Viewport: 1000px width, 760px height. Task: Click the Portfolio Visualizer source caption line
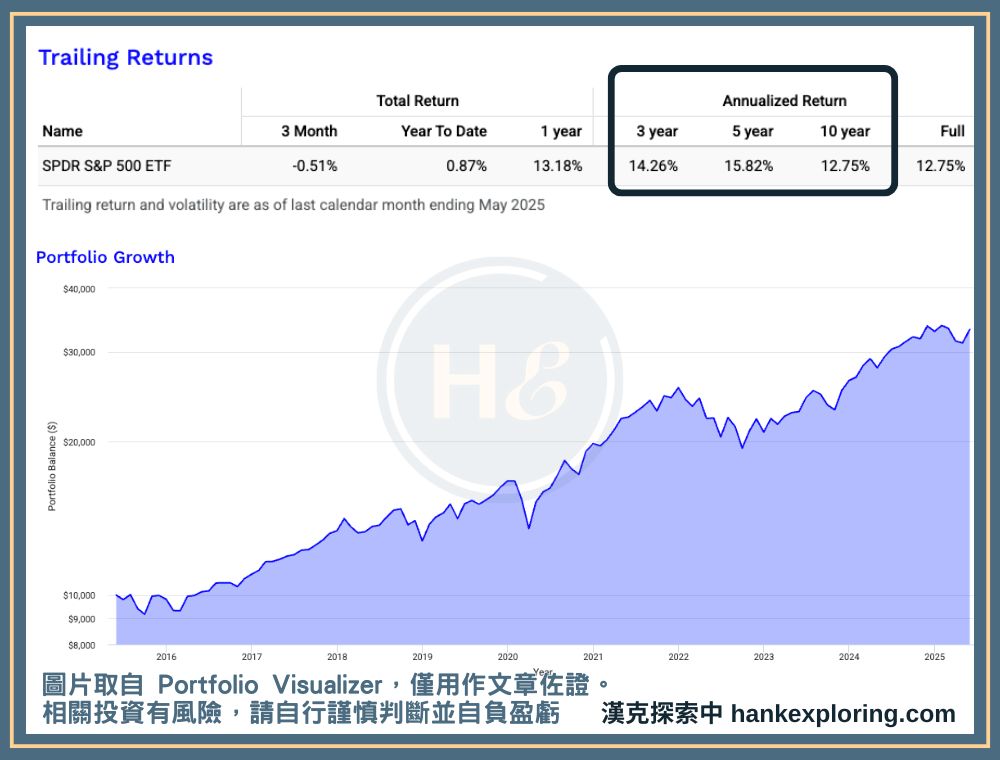pyautogui.click(x=327, y=685)
